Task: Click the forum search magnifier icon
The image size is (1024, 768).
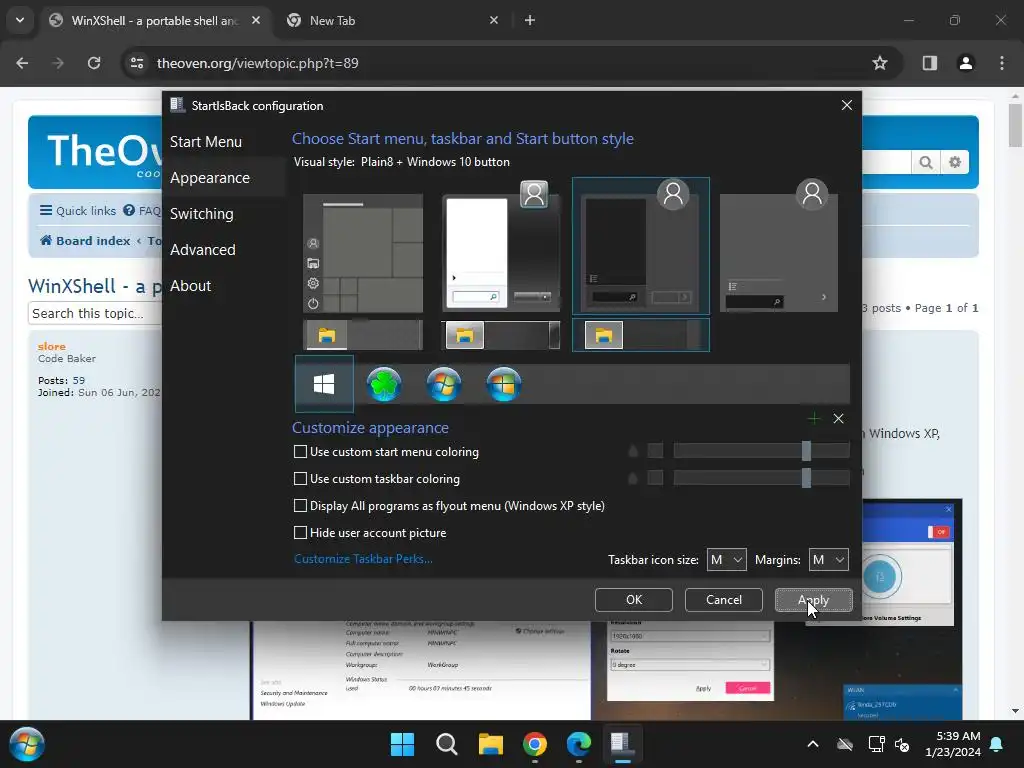Action: [x=926, y=162]
